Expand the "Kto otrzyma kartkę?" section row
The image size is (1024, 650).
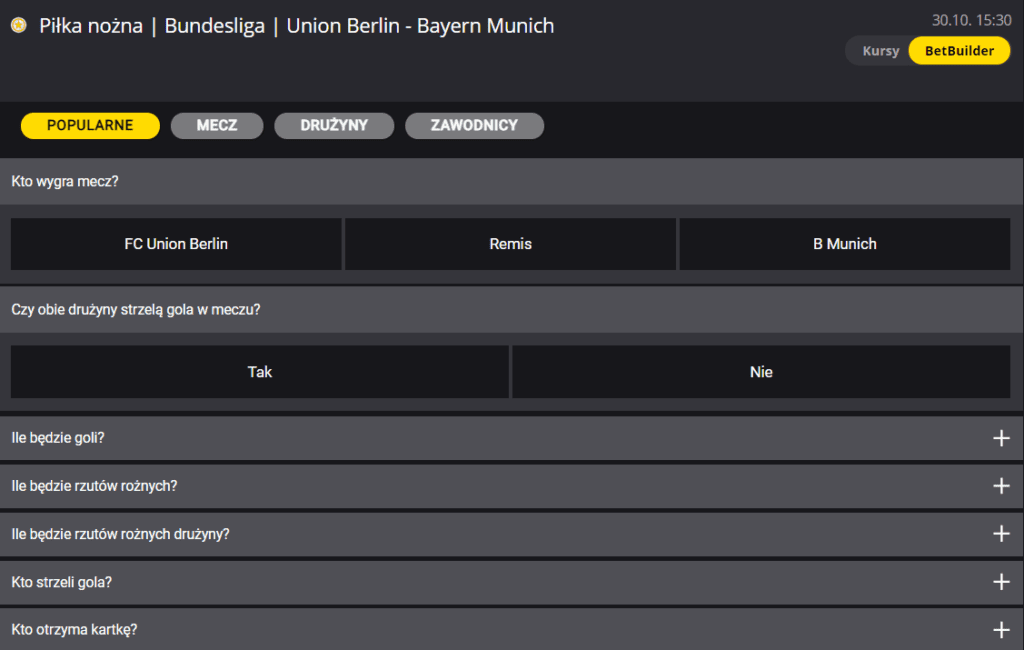point(511,630)
